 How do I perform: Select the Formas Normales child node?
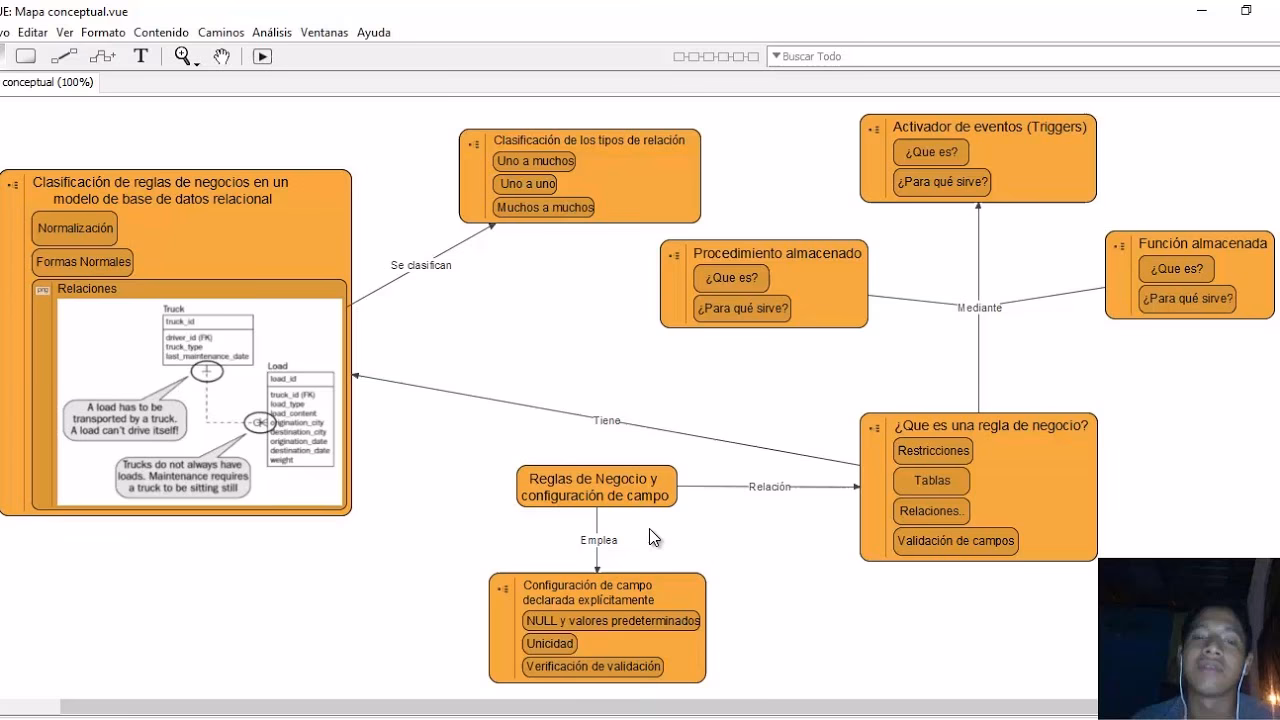click(83, 262)
